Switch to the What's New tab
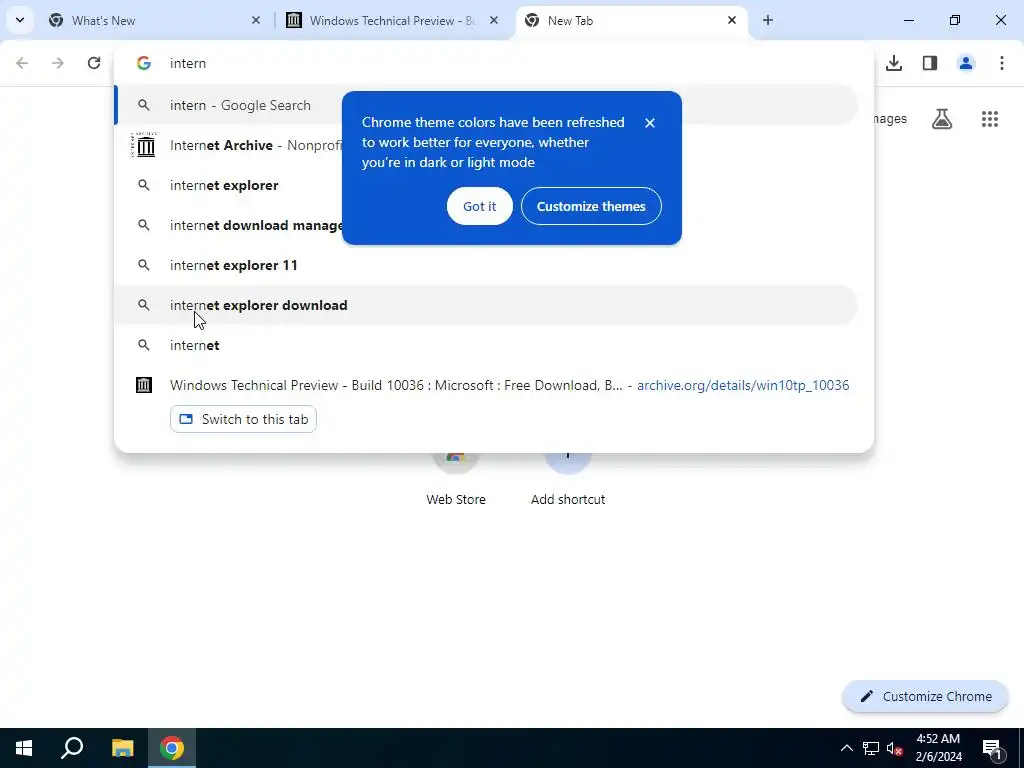This screenshot has width=1024, height=768. tap(155, 20)
